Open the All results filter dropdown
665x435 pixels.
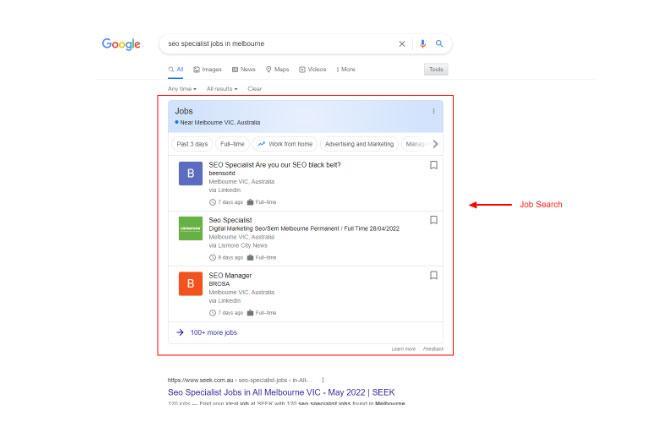pos(222,89)
